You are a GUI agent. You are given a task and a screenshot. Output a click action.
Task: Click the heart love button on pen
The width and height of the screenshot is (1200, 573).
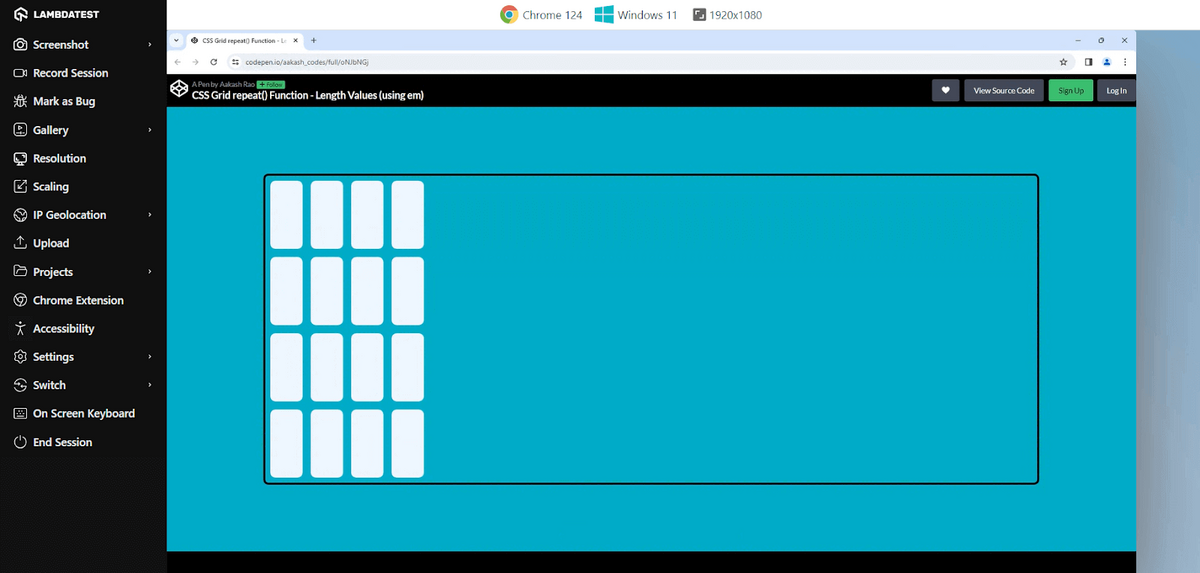945,90
